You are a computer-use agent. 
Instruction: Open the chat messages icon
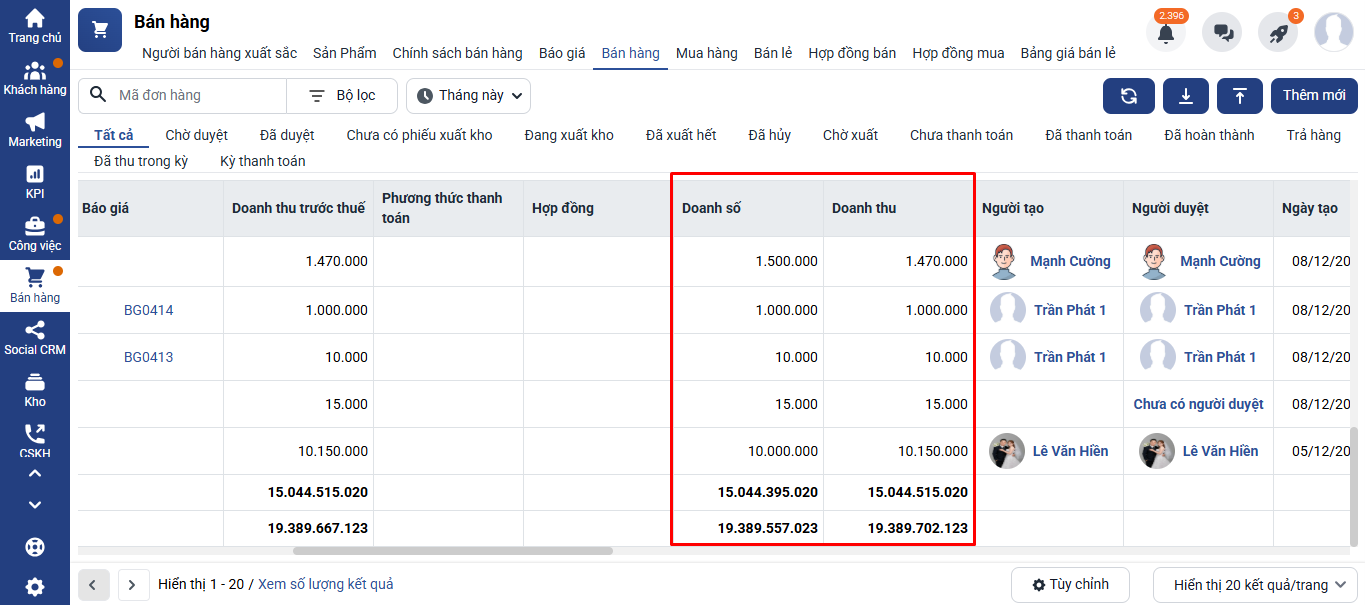coord(1222,33)
